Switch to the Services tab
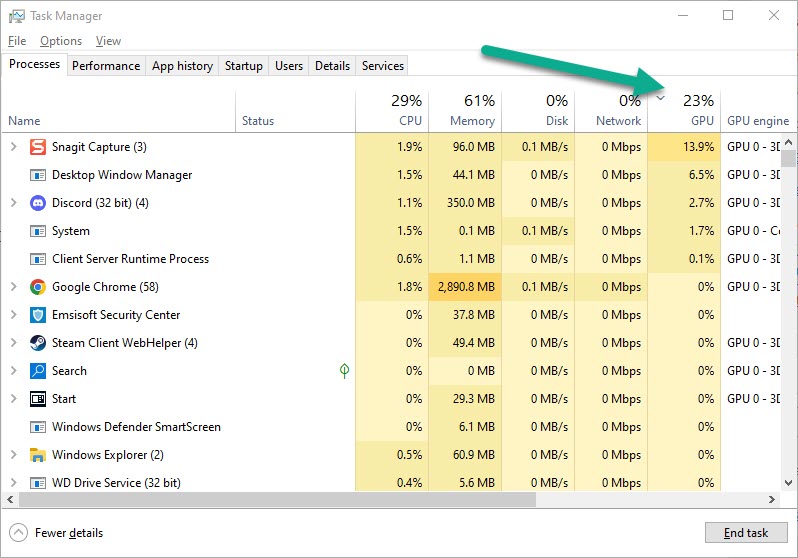Screen dimensions: 798x558 click(383, 66)
